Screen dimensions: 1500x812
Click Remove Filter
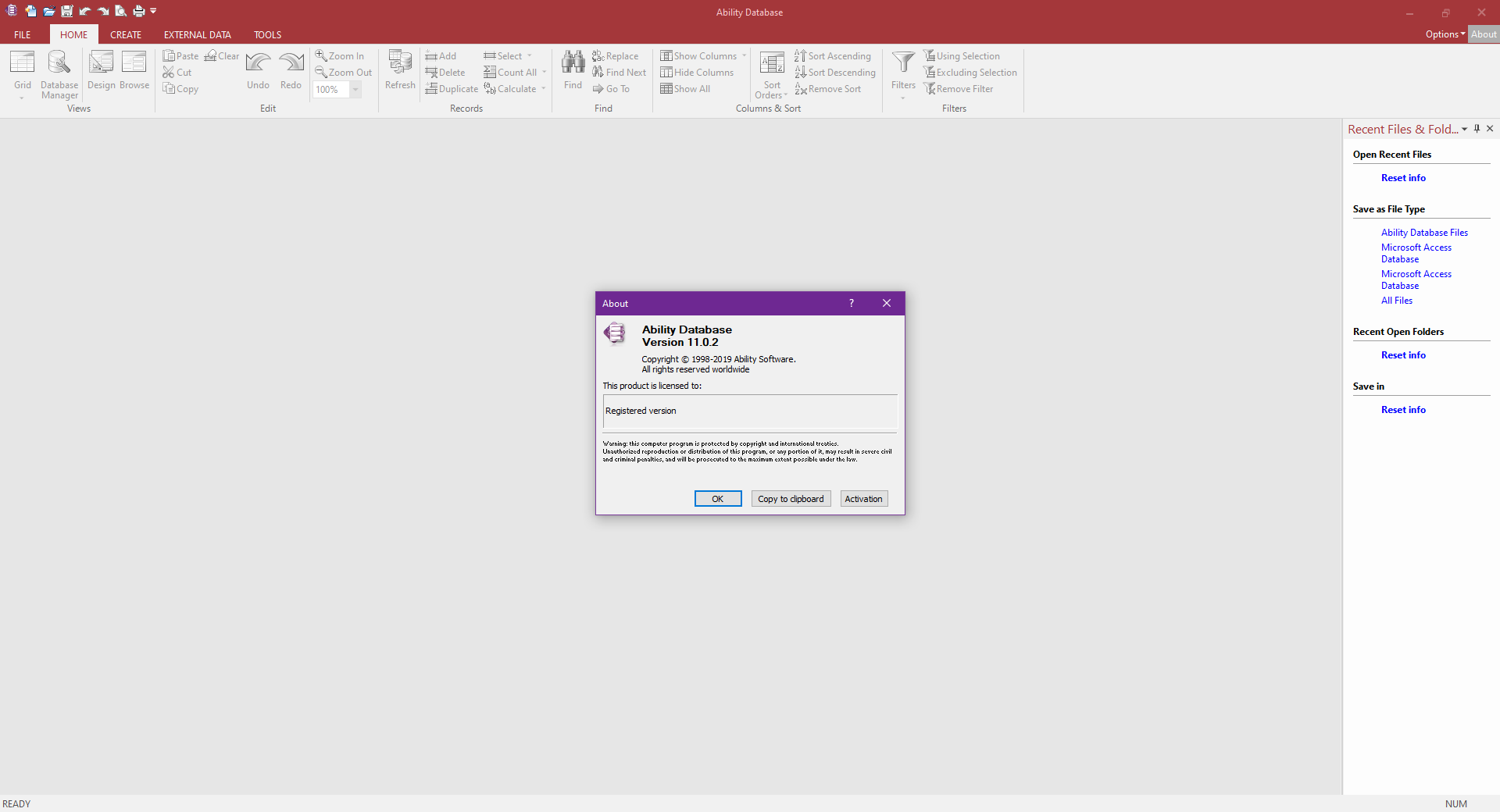tap(959, 89)
